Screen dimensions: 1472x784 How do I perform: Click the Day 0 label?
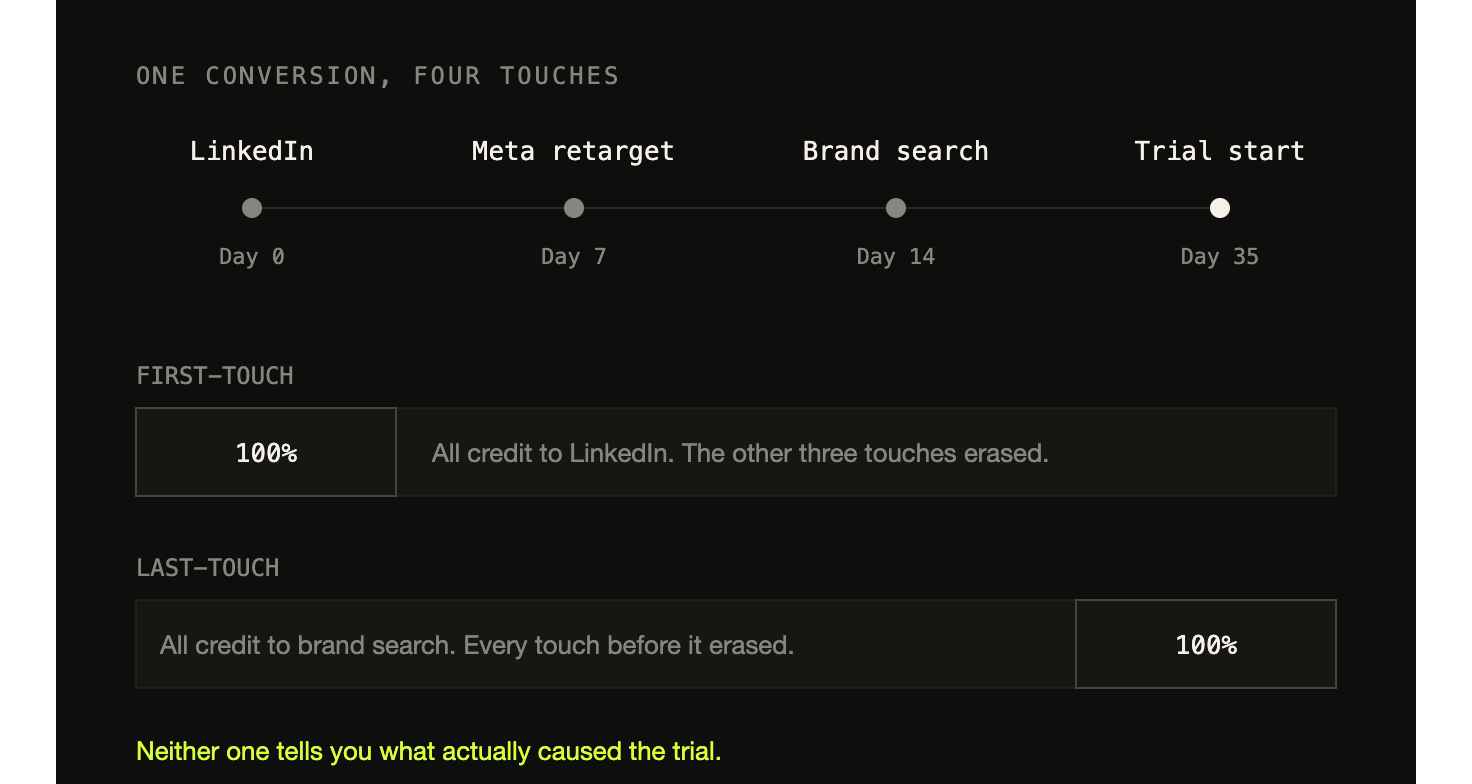252,257
